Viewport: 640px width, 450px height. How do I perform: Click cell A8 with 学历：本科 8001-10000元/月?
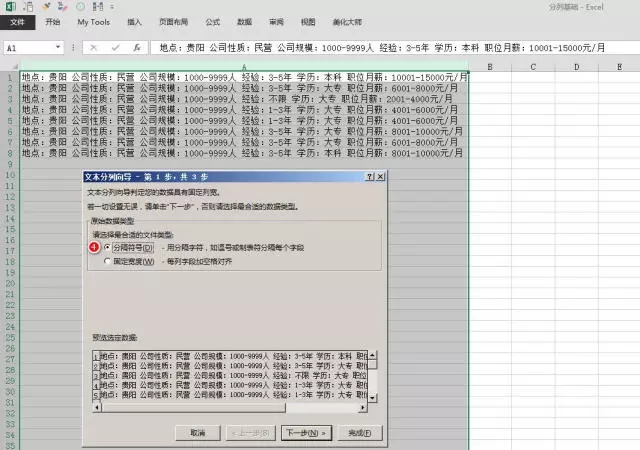(x=244, y=153)
